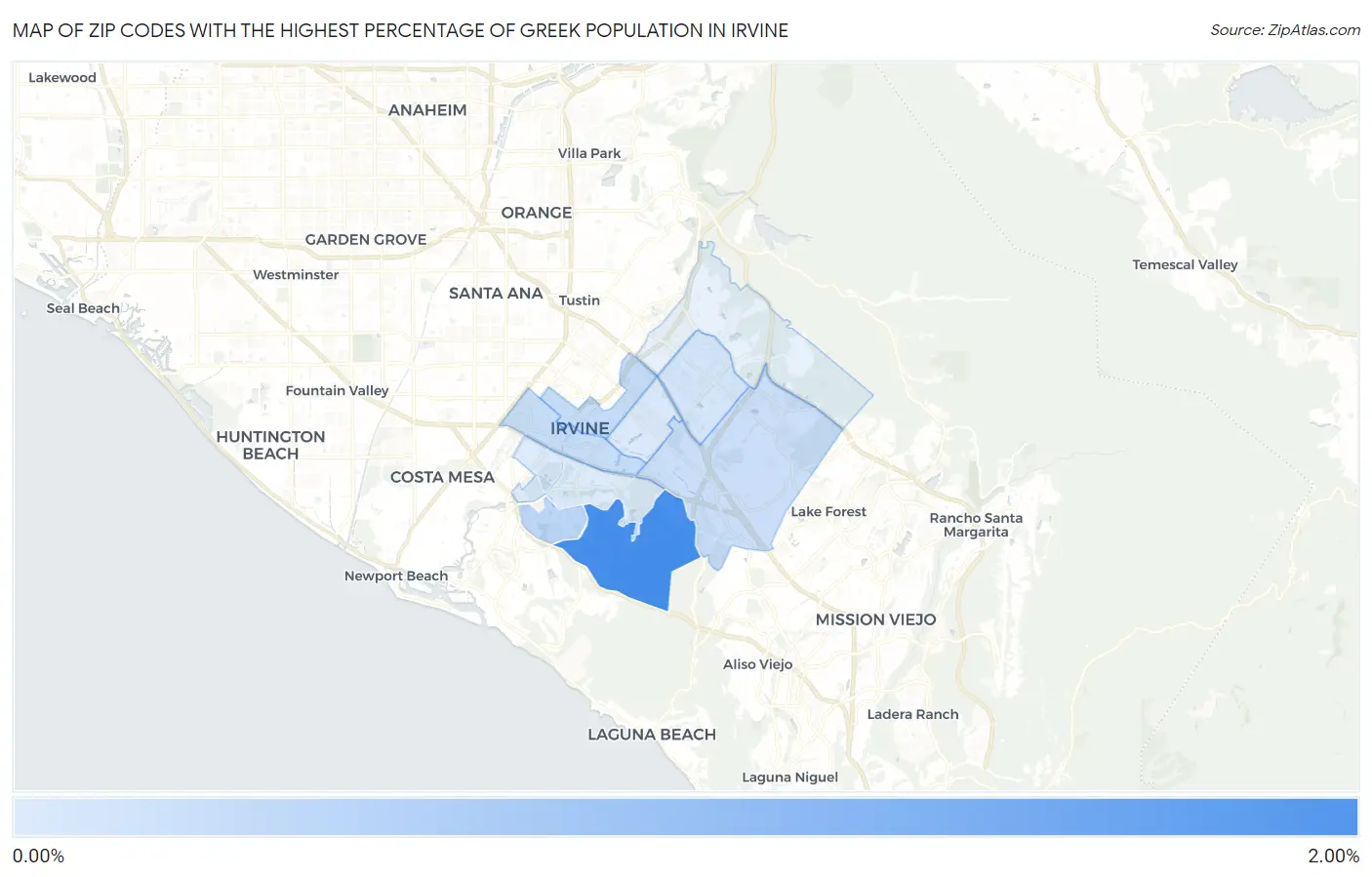
Task: Click the SANTA ANA label
Action: tap(496, 294)
